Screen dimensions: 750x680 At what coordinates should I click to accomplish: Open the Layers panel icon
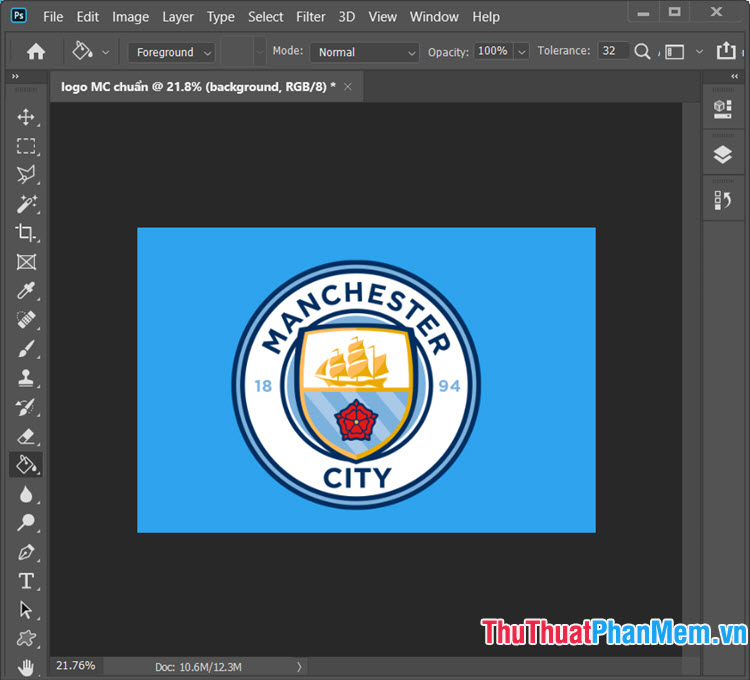click(722, 154)
